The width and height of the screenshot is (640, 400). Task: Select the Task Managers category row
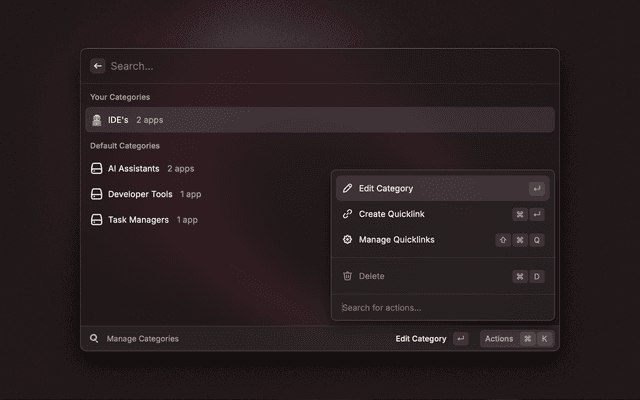pos(200,219)
